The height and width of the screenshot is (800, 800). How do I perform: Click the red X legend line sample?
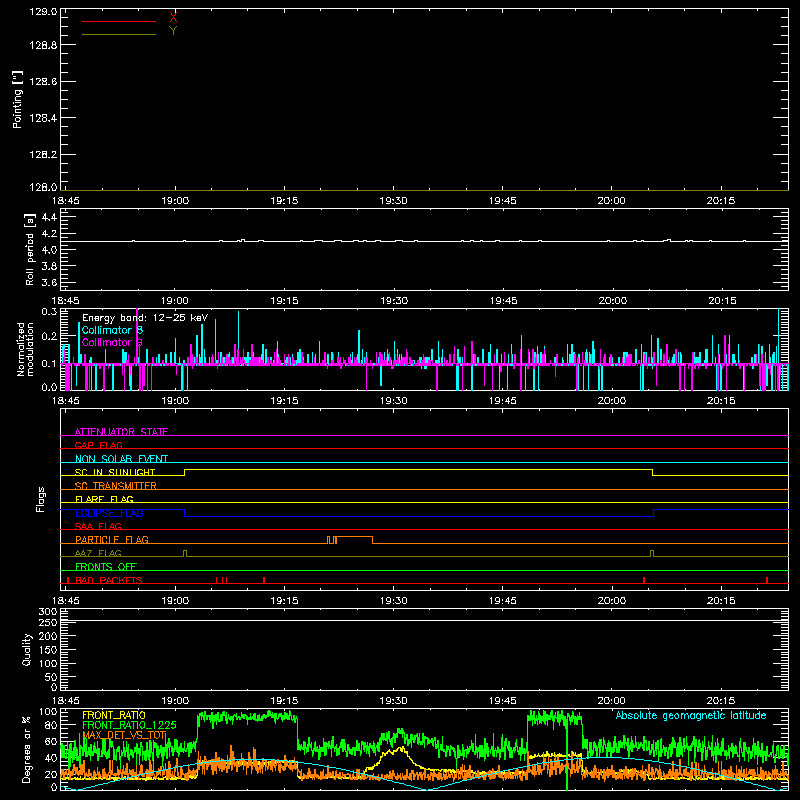pos(119,21)
